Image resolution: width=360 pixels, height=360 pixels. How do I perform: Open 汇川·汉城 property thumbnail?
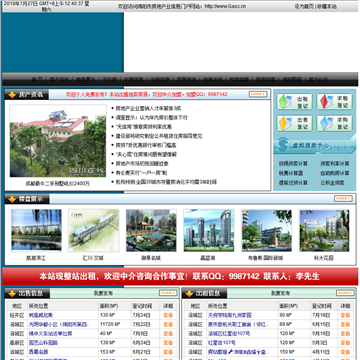(x=94, y=230)
